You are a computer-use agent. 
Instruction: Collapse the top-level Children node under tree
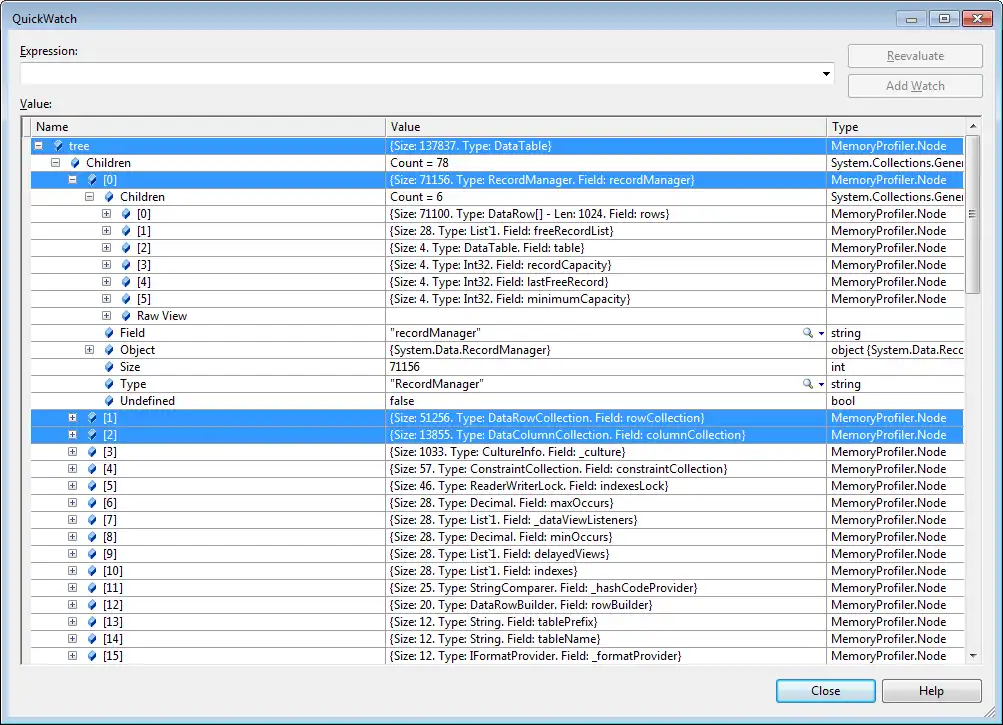tap(56, 163)
